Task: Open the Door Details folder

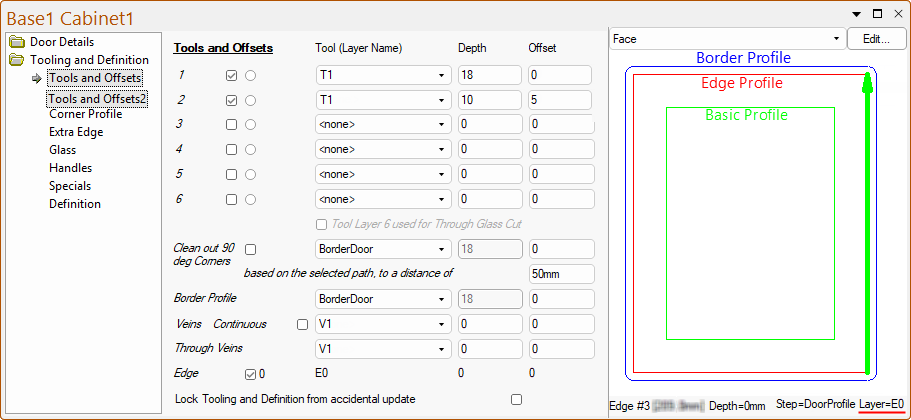Action: pyautogui.click(x=62, y=42)
